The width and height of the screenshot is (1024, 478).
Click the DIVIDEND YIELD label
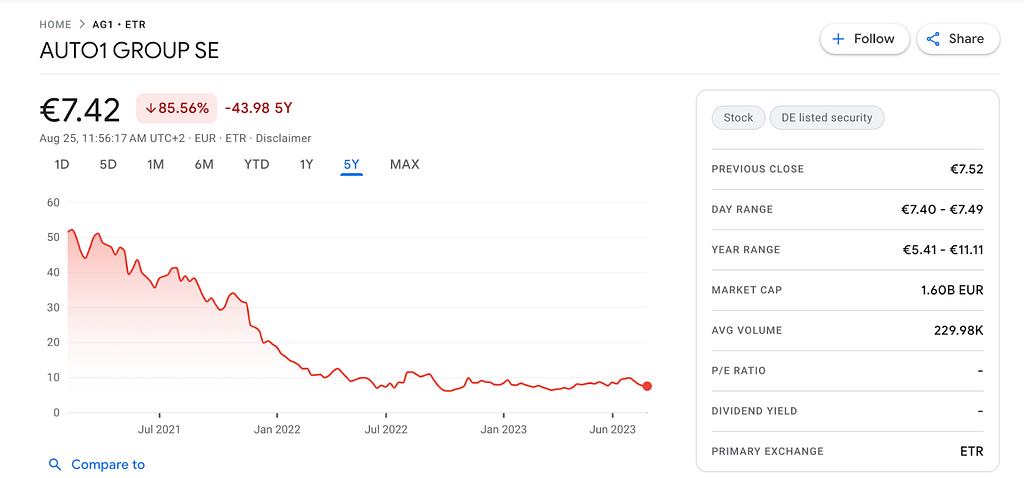(754, 411)
